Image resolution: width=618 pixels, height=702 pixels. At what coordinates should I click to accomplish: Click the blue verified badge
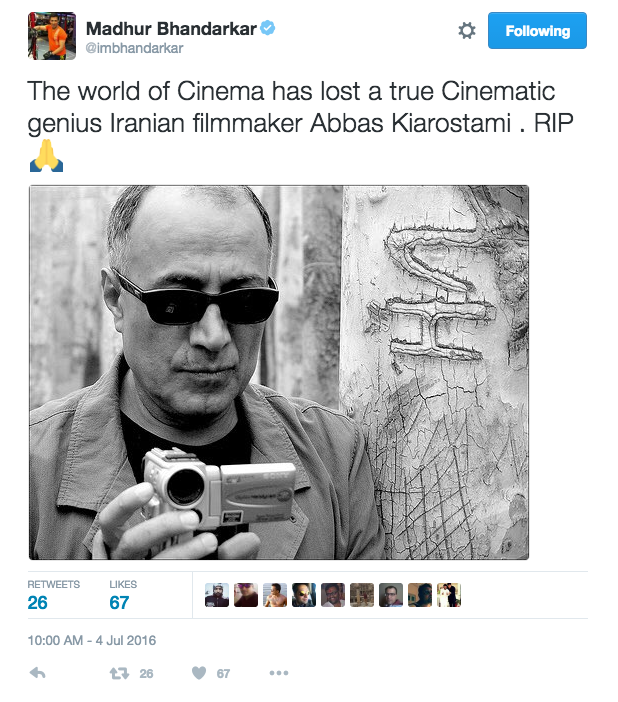(x=267, y=27)
